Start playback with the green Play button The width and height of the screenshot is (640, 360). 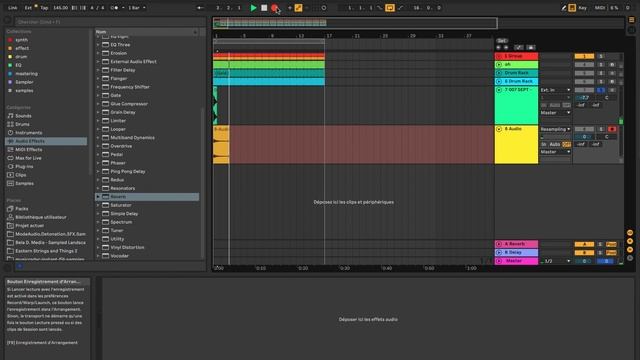tap(253, 8)
